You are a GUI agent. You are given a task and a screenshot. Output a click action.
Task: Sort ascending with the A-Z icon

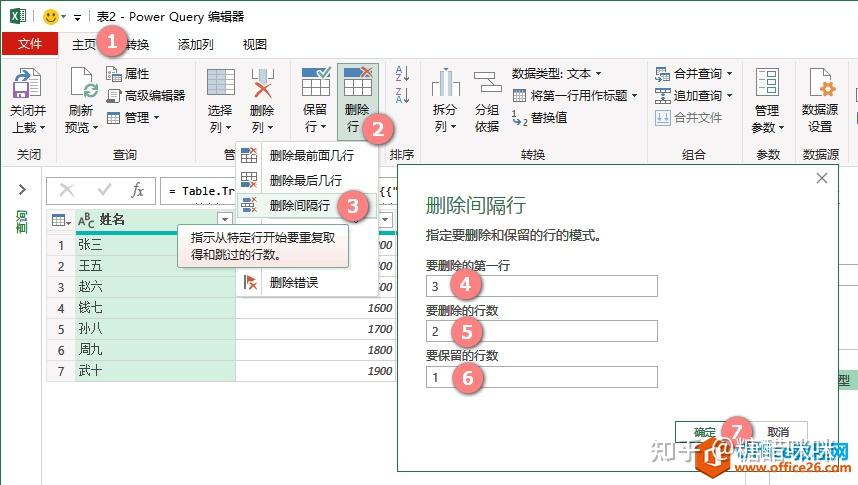[402, 73]
